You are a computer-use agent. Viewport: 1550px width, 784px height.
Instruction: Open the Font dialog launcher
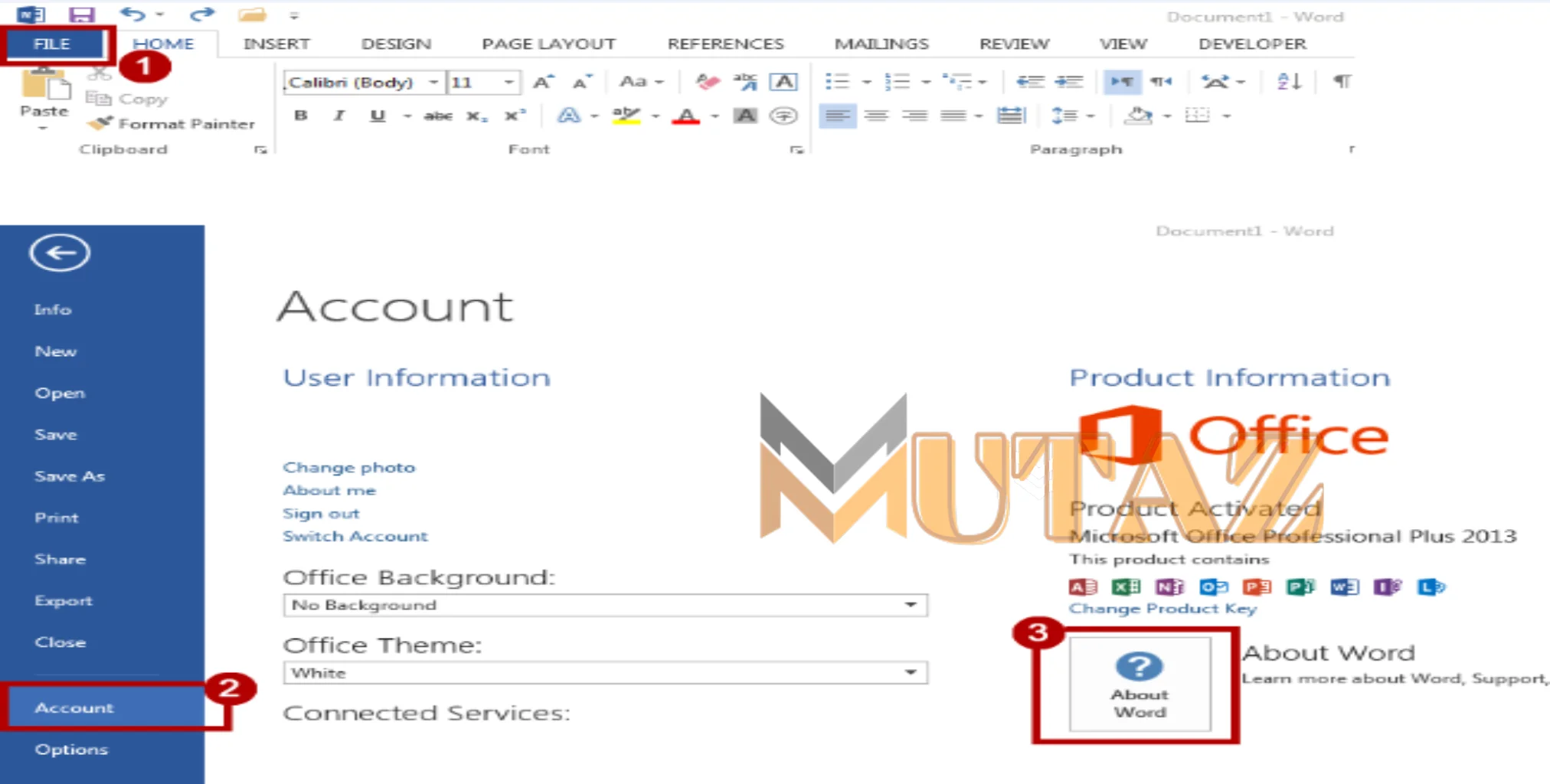pyautogui.click(x=797, y=150)
